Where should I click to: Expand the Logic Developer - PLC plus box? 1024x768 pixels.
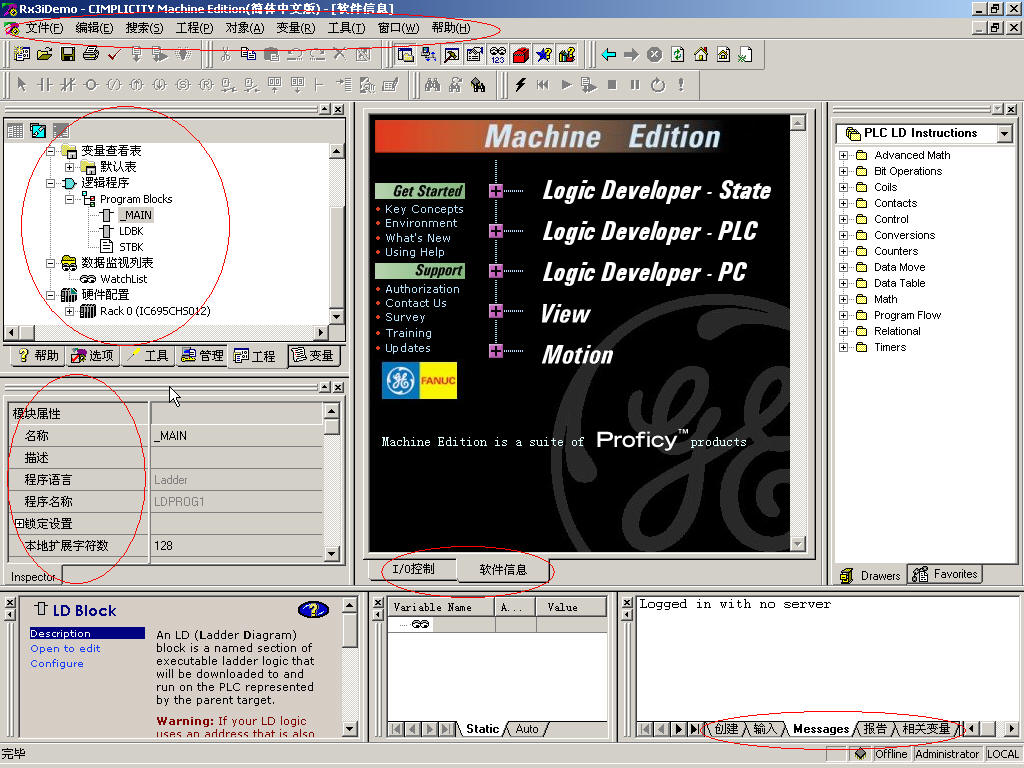pyautogui.click(x=496, y=231)
